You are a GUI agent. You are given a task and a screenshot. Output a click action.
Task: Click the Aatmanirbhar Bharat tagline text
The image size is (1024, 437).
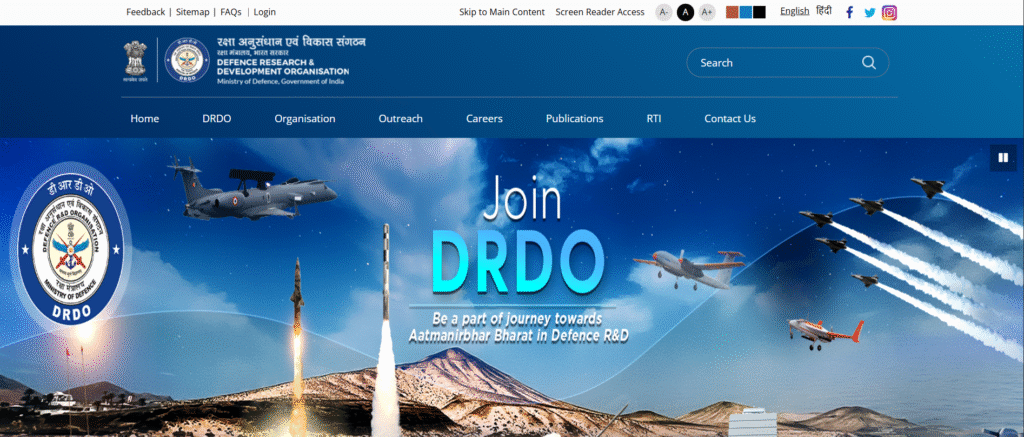click(x=518, y=327)
